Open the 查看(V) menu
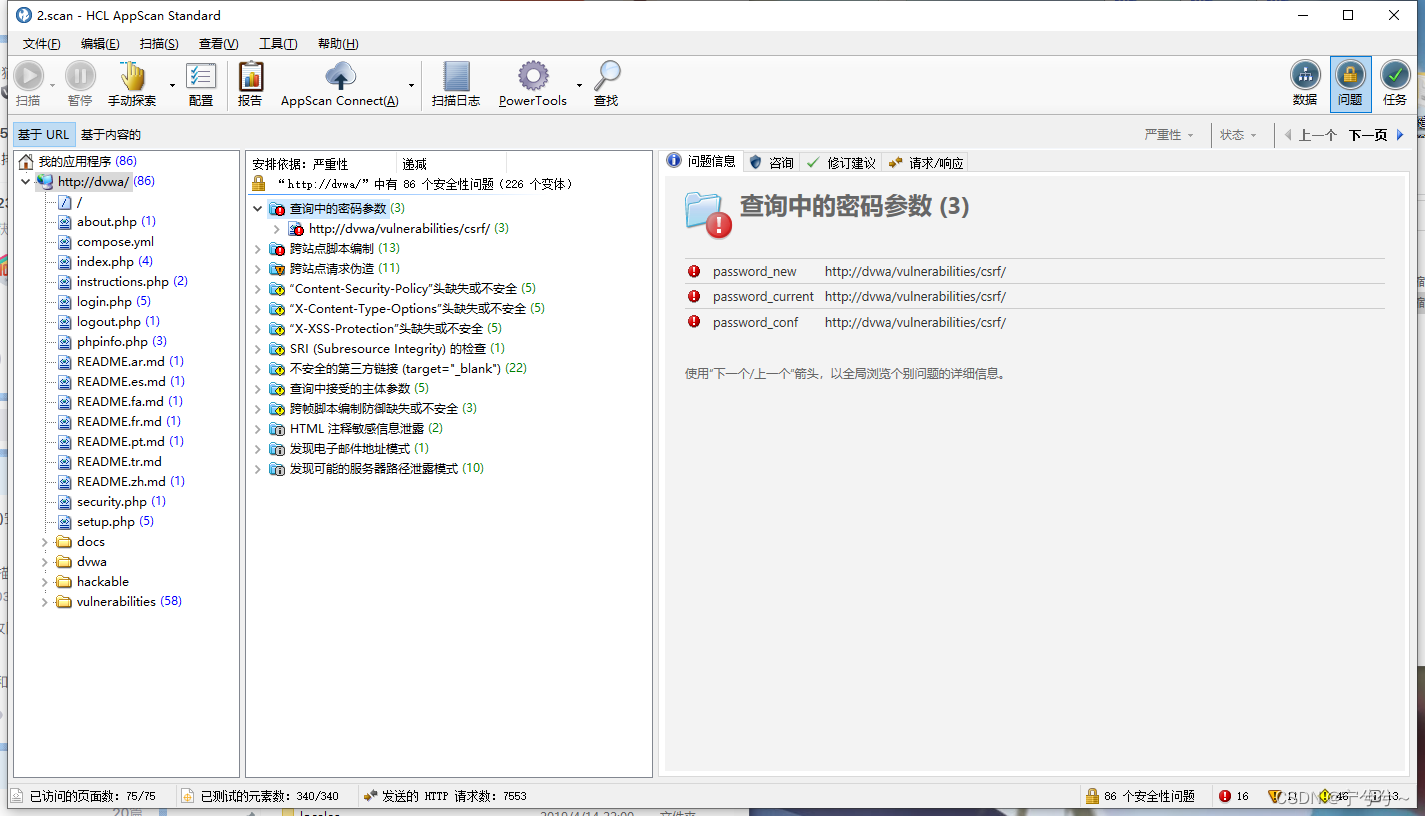 click(218, 44)
